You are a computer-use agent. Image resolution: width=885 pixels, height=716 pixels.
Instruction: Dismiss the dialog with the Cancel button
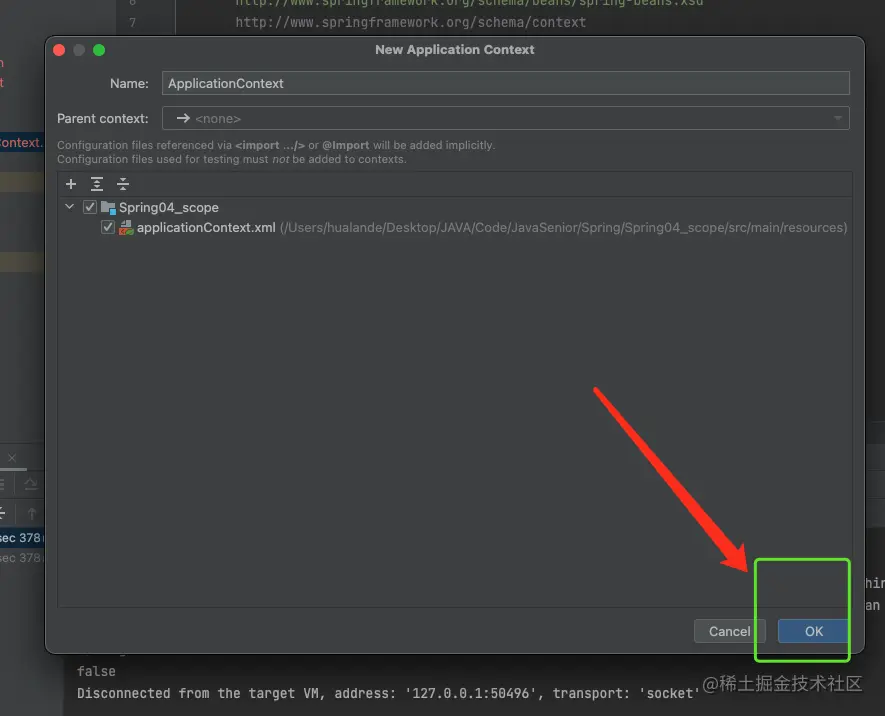click(729, 631)
